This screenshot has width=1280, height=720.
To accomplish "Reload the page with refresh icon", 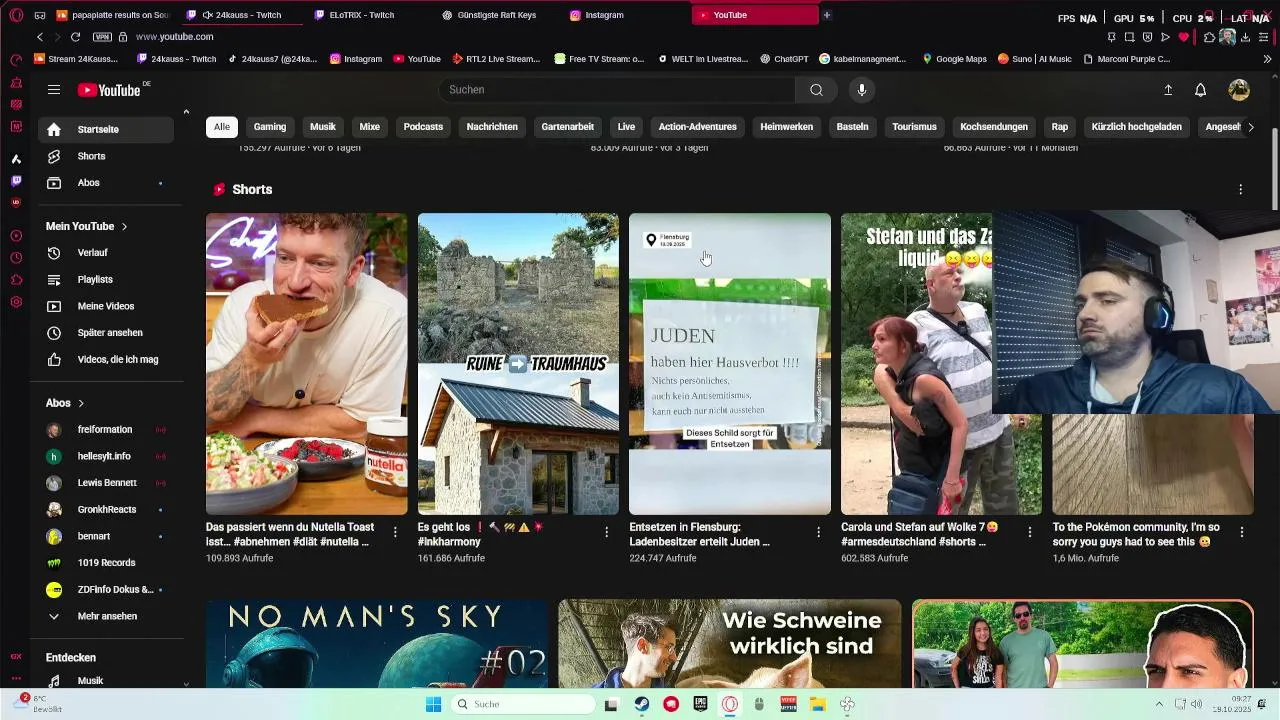I will point(75,37).
